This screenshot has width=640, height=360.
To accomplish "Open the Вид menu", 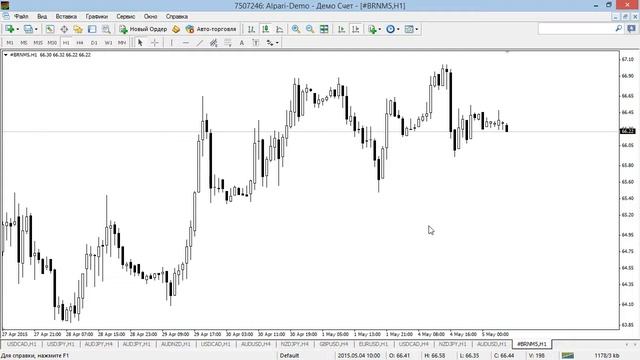I will pos(42,16).
